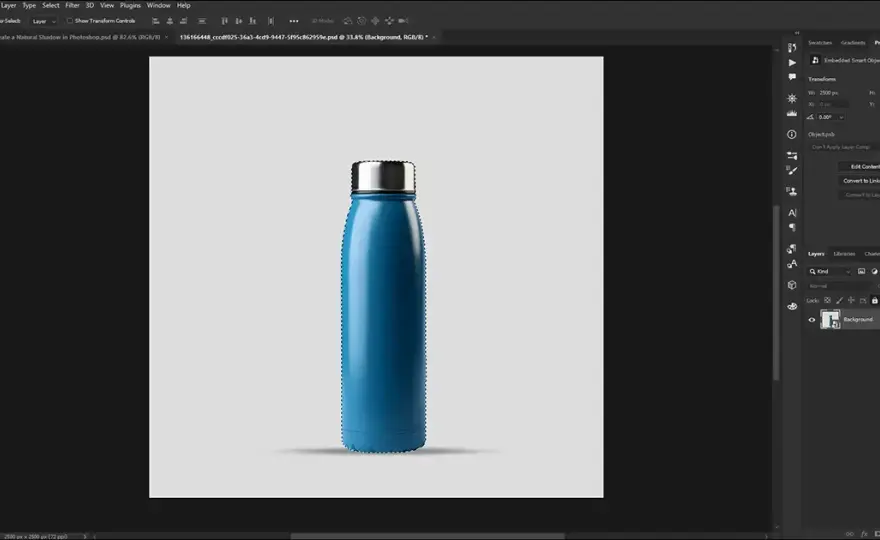
Task: Align bottom edges in options bar
Action: (253, 21)
